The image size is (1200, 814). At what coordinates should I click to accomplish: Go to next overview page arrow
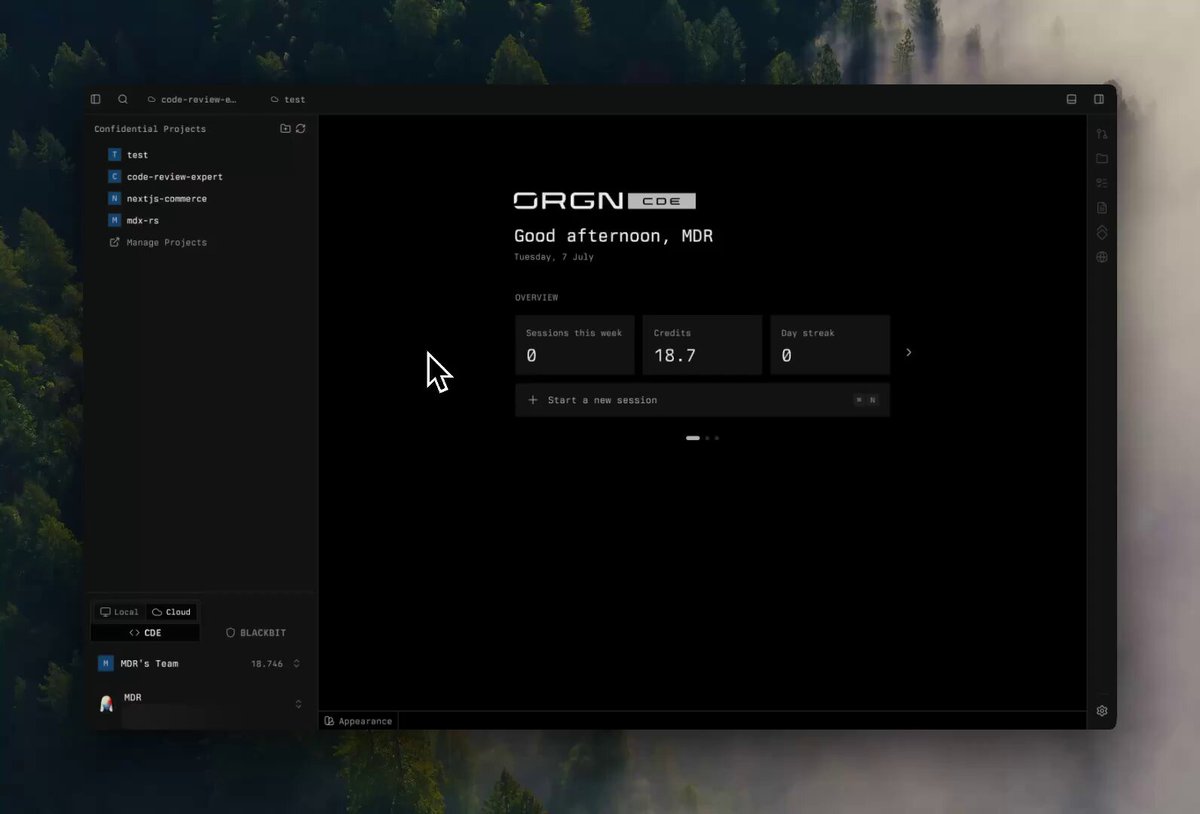click(908, 353)
